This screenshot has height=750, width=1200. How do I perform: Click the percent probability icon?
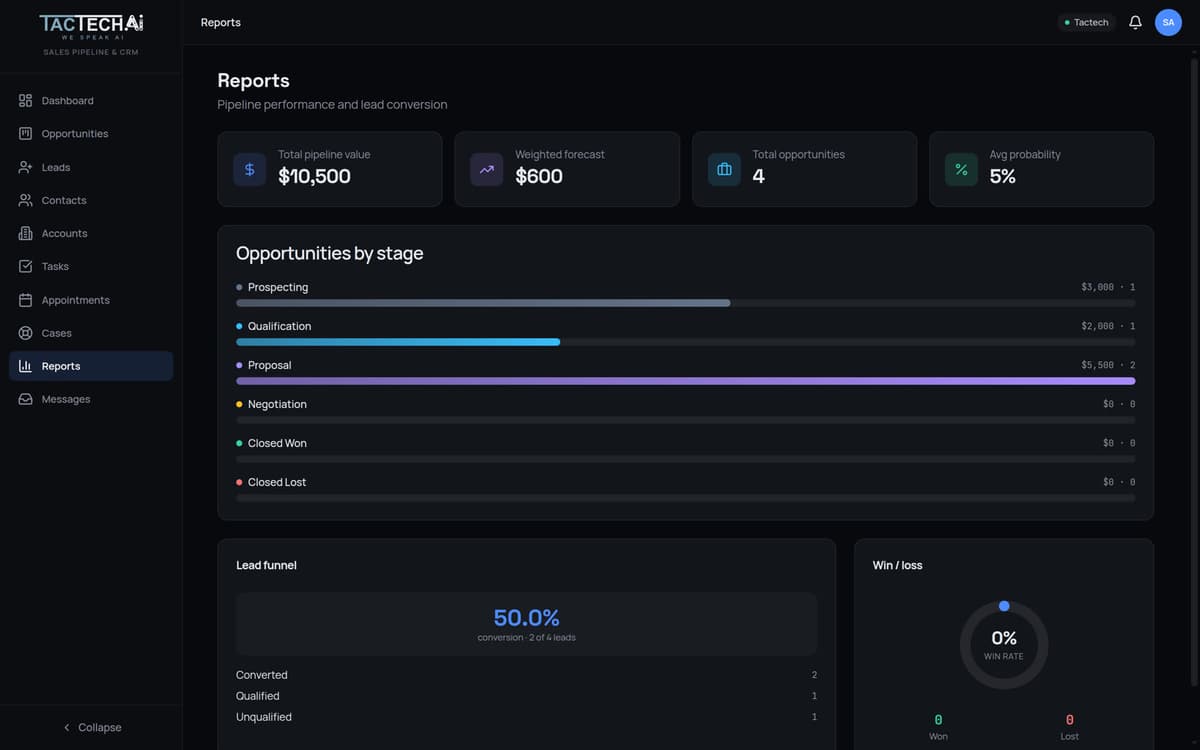pos(962,170)
